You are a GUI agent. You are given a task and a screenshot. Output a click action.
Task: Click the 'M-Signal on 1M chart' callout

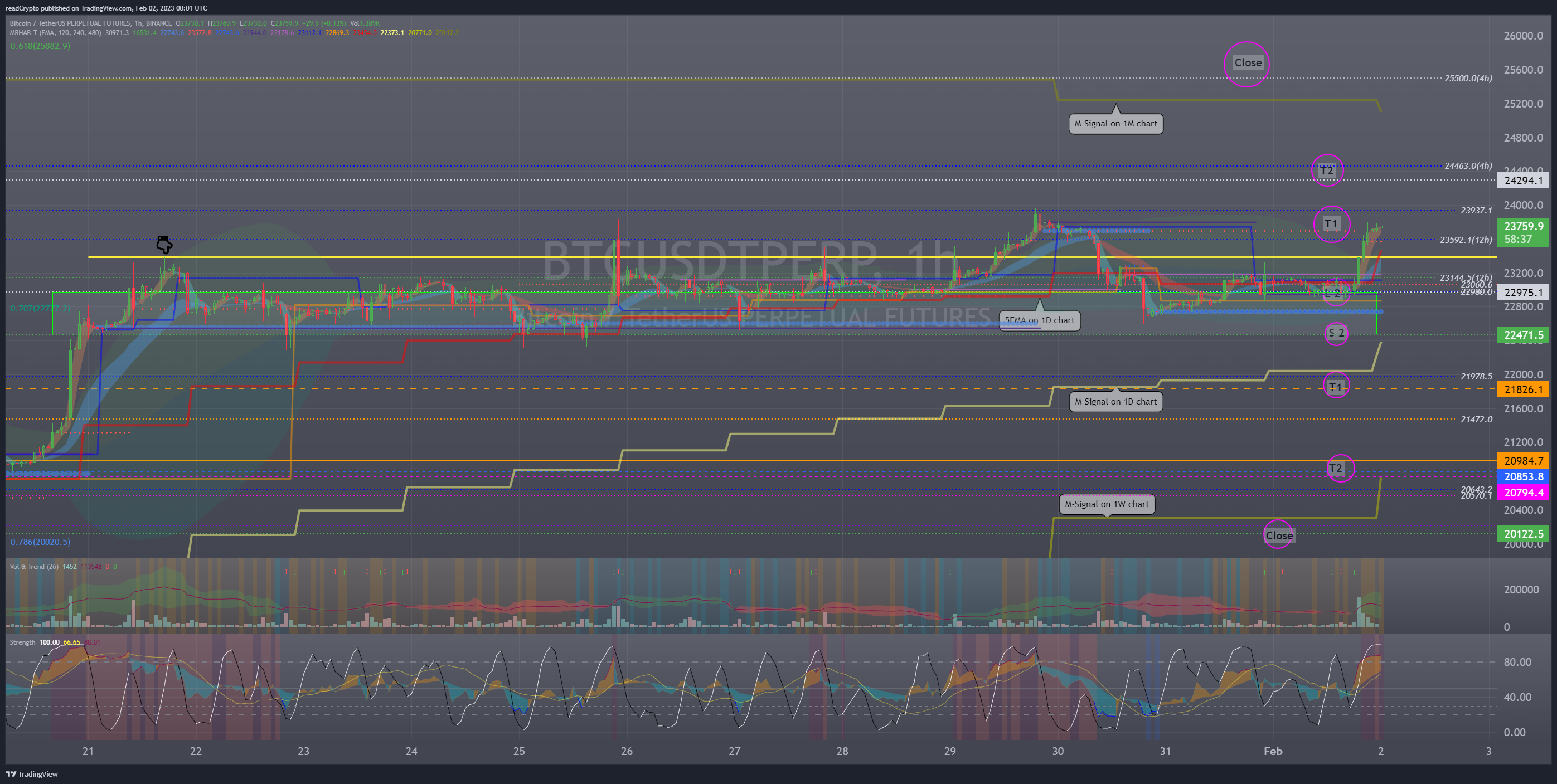[x=1115, y=123]
